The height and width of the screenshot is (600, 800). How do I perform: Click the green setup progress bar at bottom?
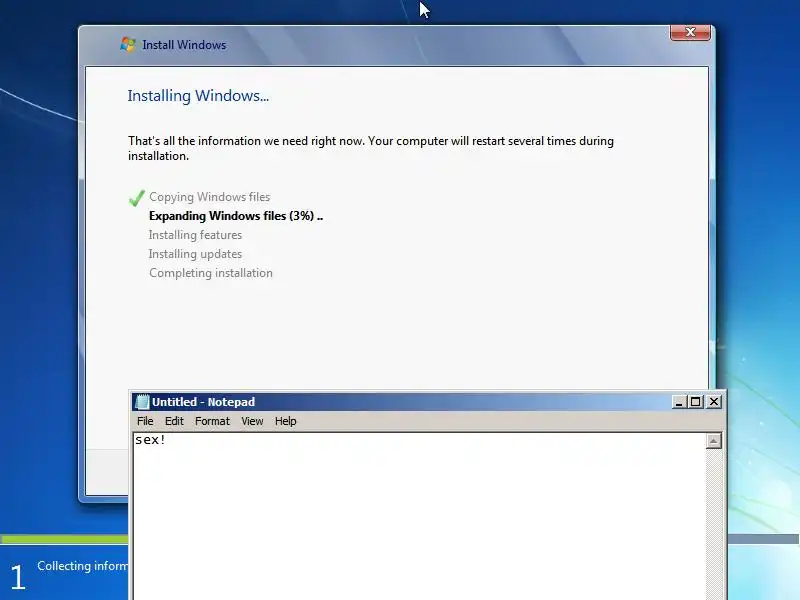click(x=64, y=539)
